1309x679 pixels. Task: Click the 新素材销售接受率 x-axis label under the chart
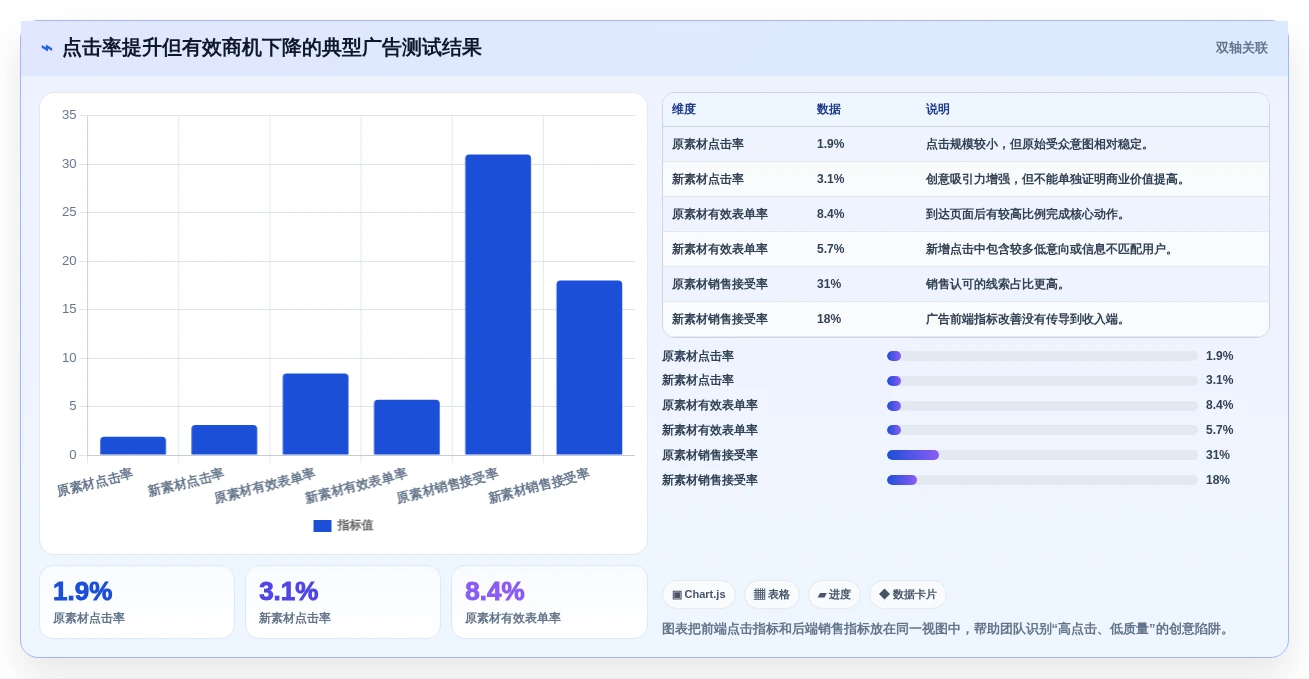[539, 486]
